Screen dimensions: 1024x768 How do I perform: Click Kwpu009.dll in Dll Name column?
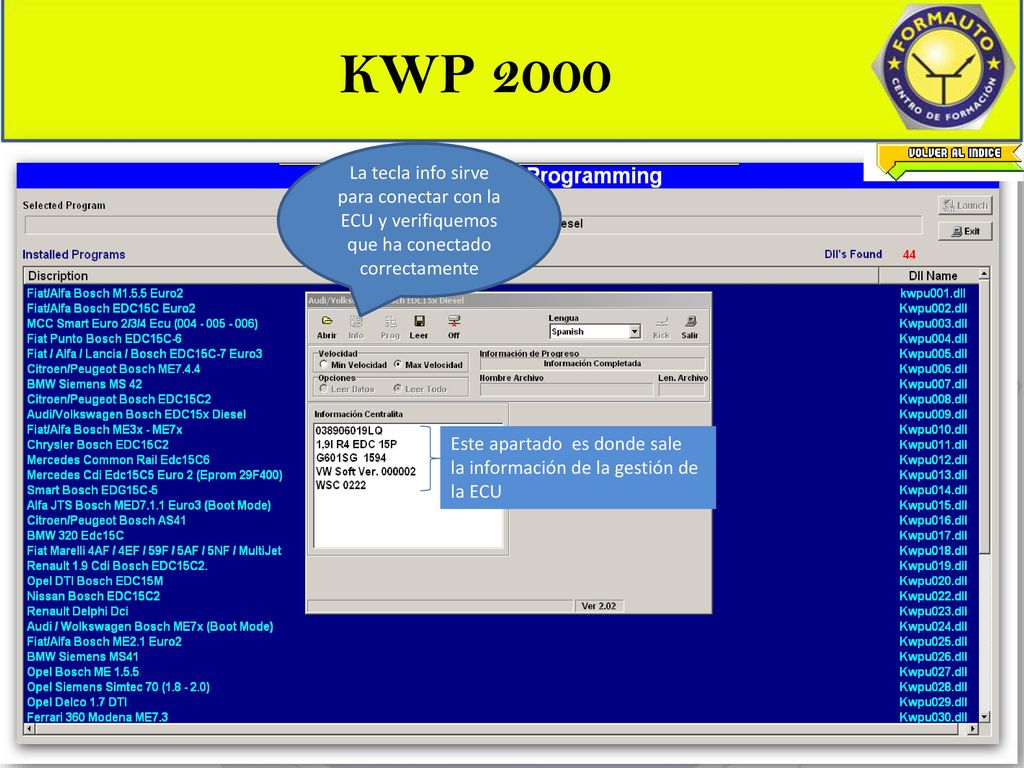coord(933,414)
